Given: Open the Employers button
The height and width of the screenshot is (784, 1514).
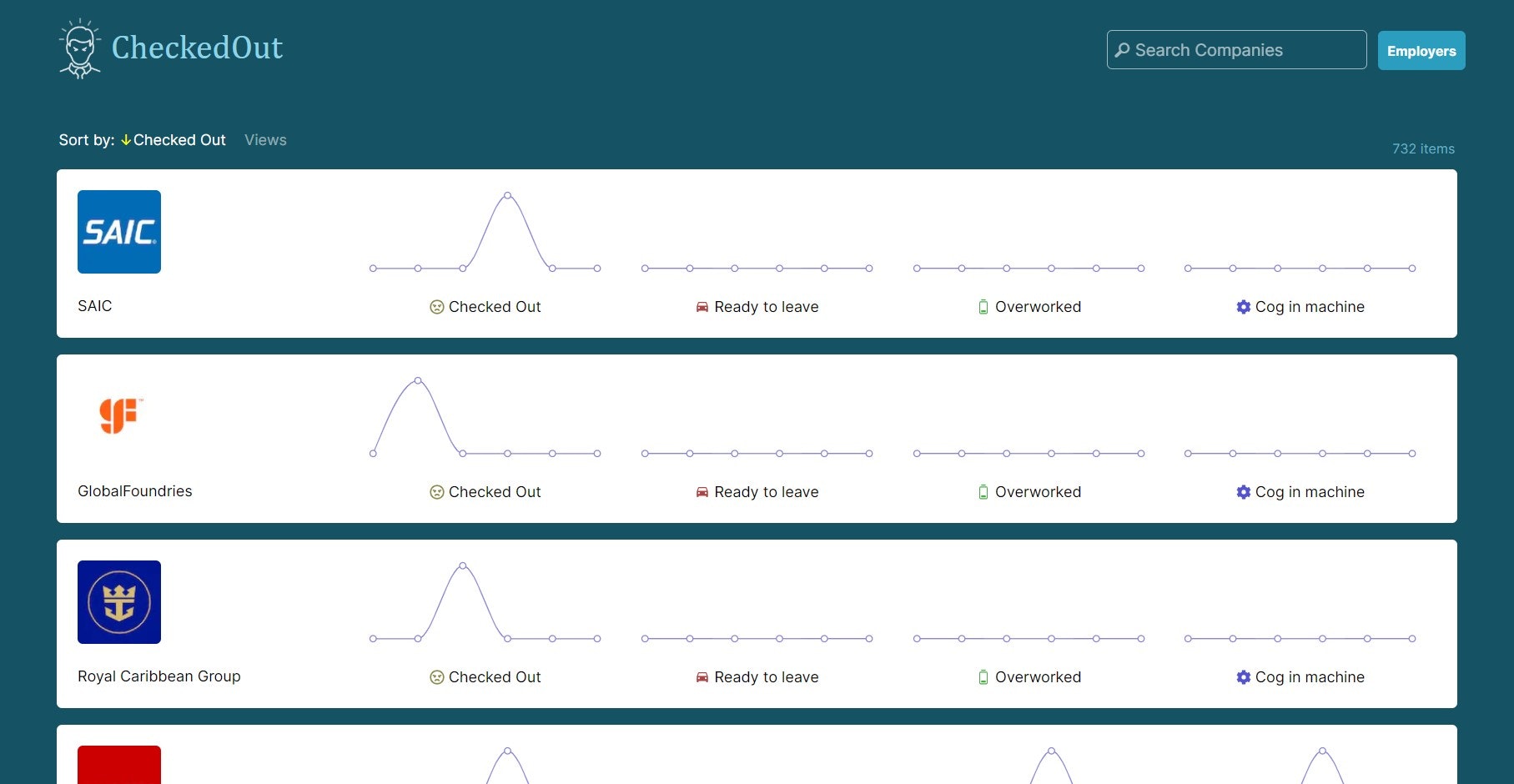Looking at the screenshot, I should 1421,51.
